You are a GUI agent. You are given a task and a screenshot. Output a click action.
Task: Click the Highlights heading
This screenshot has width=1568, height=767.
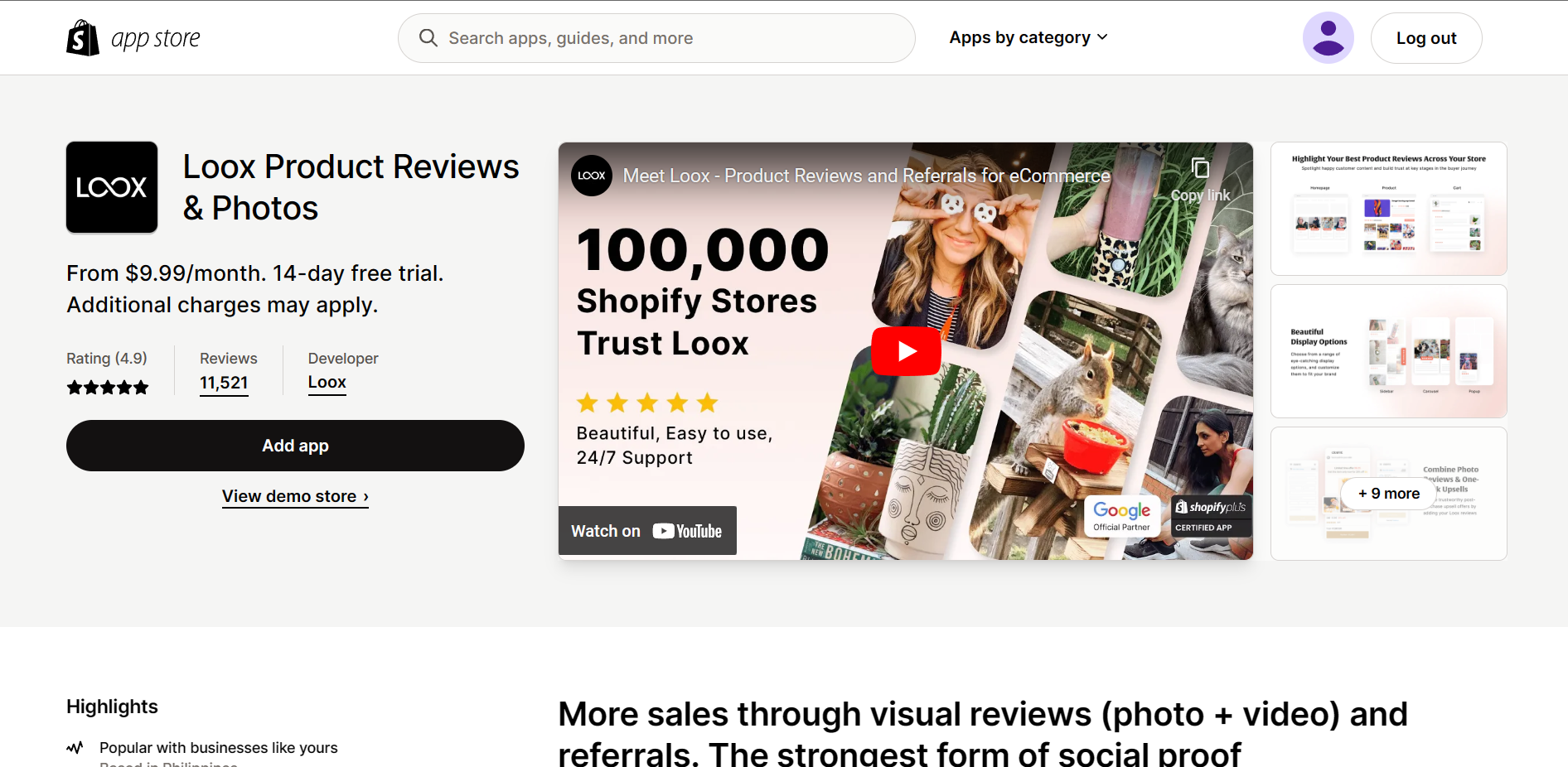click(x=112, y=707)
